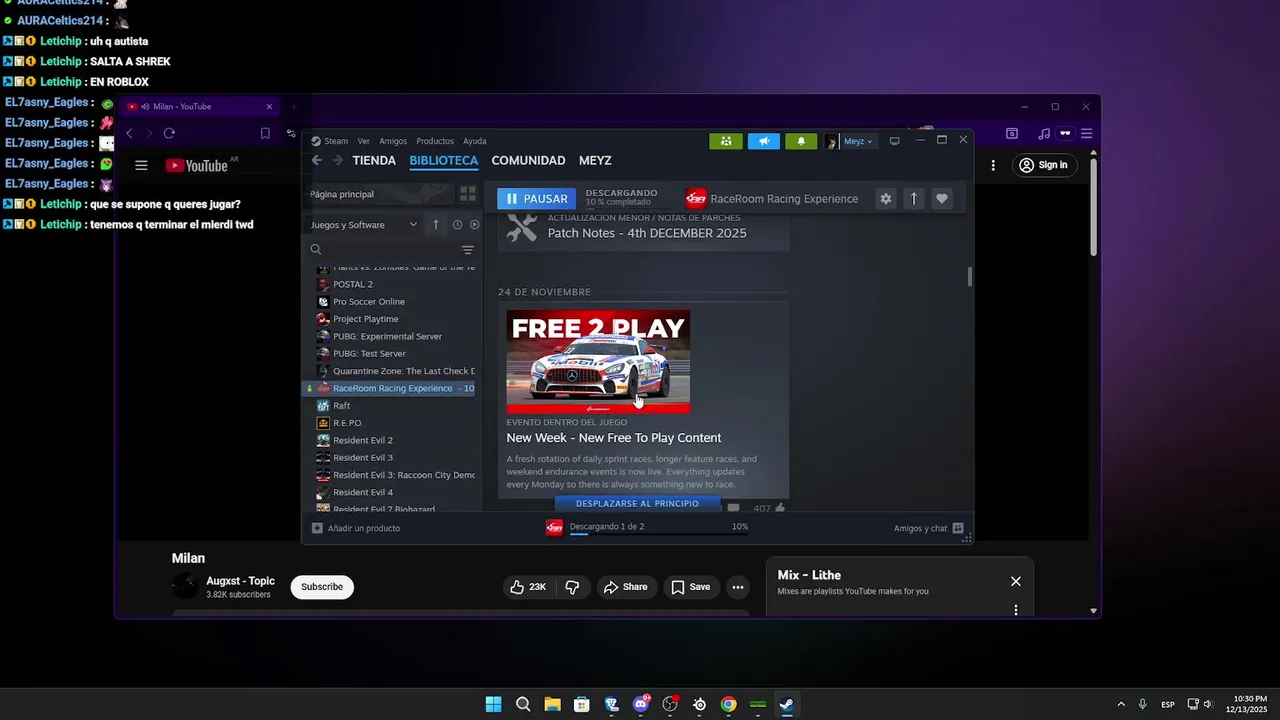Go to COMUNIDAD tab

(528, 160)
